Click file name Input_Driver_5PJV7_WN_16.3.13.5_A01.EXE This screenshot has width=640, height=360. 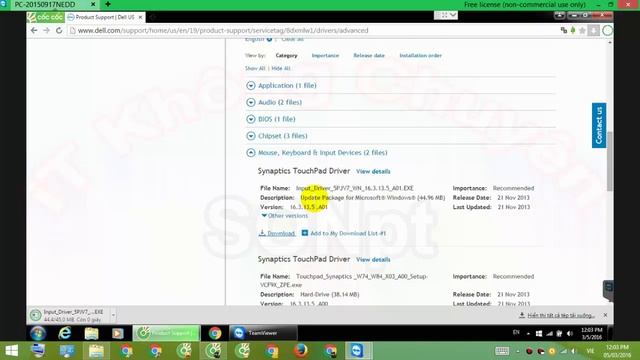pyautogui.click(x=355, y=188)
